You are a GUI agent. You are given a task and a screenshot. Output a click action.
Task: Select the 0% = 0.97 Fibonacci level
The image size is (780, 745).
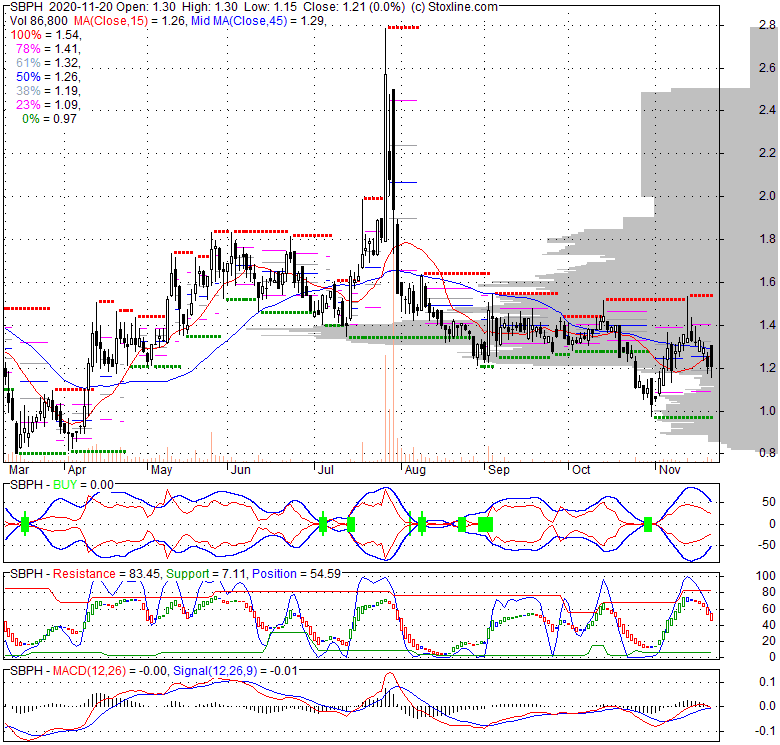tap(49, 118)
